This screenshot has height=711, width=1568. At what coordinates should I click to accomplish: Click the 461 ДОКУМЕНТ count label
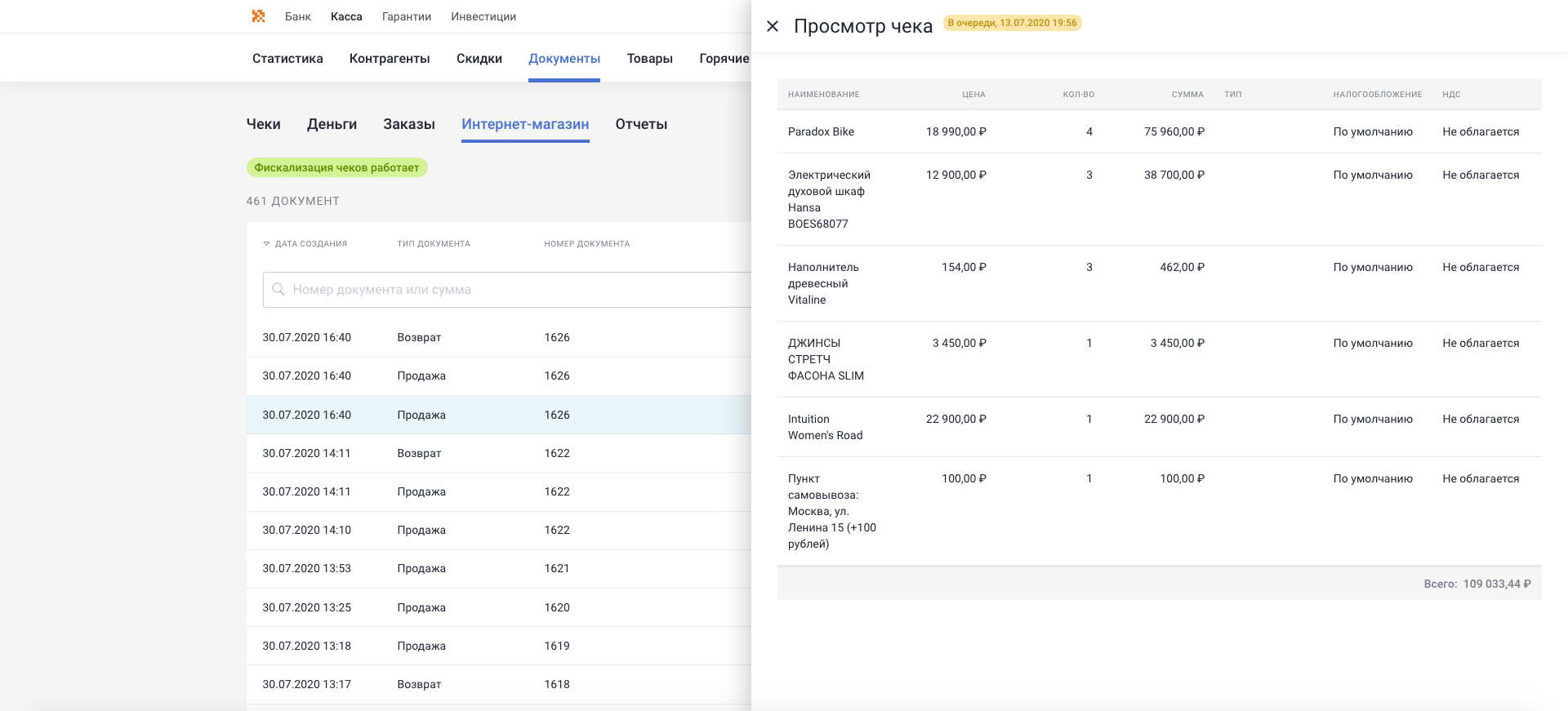[293, 201]
